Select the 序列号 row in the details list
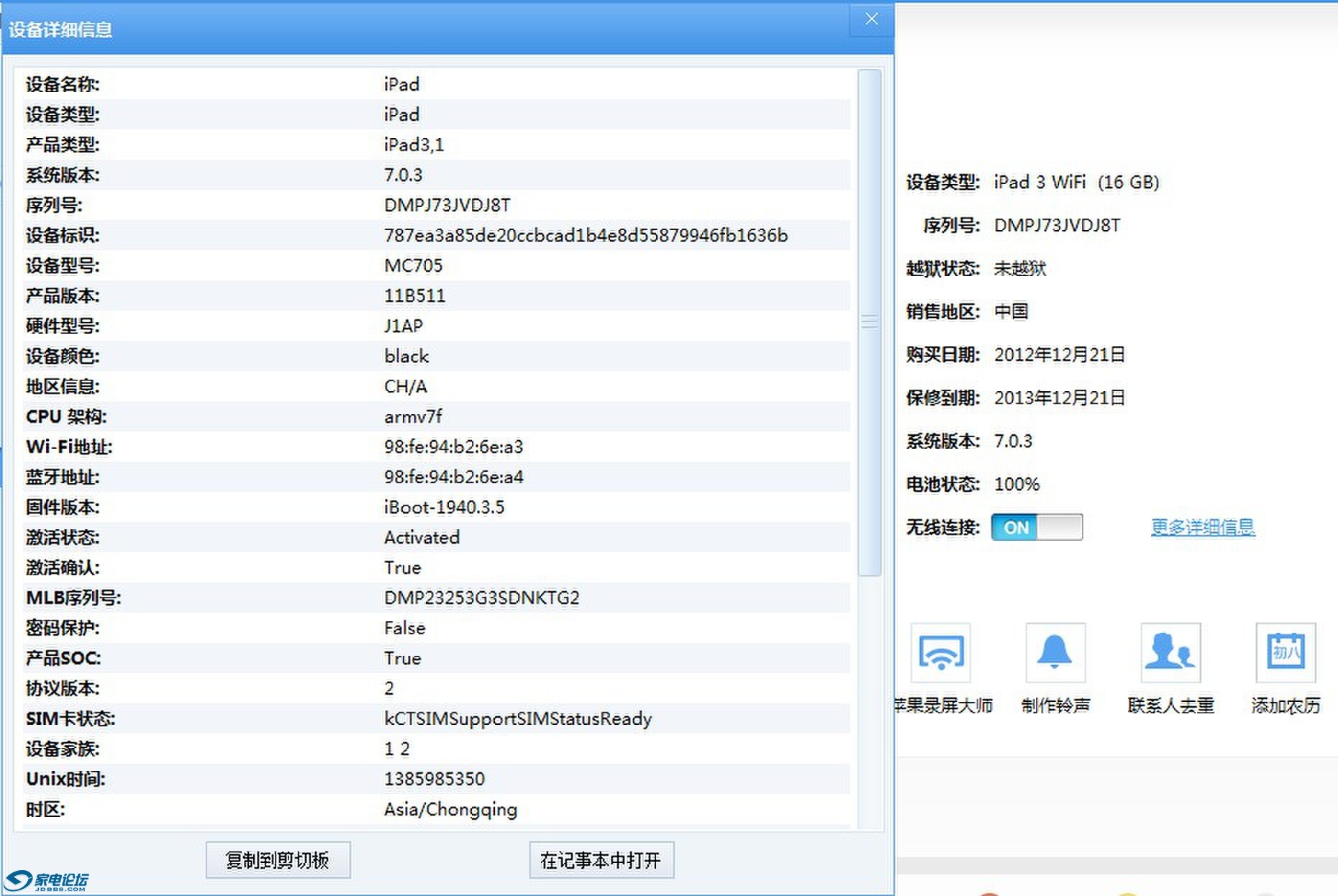The width and height of the screenshot is (1338, 896). tap(432, 206)
